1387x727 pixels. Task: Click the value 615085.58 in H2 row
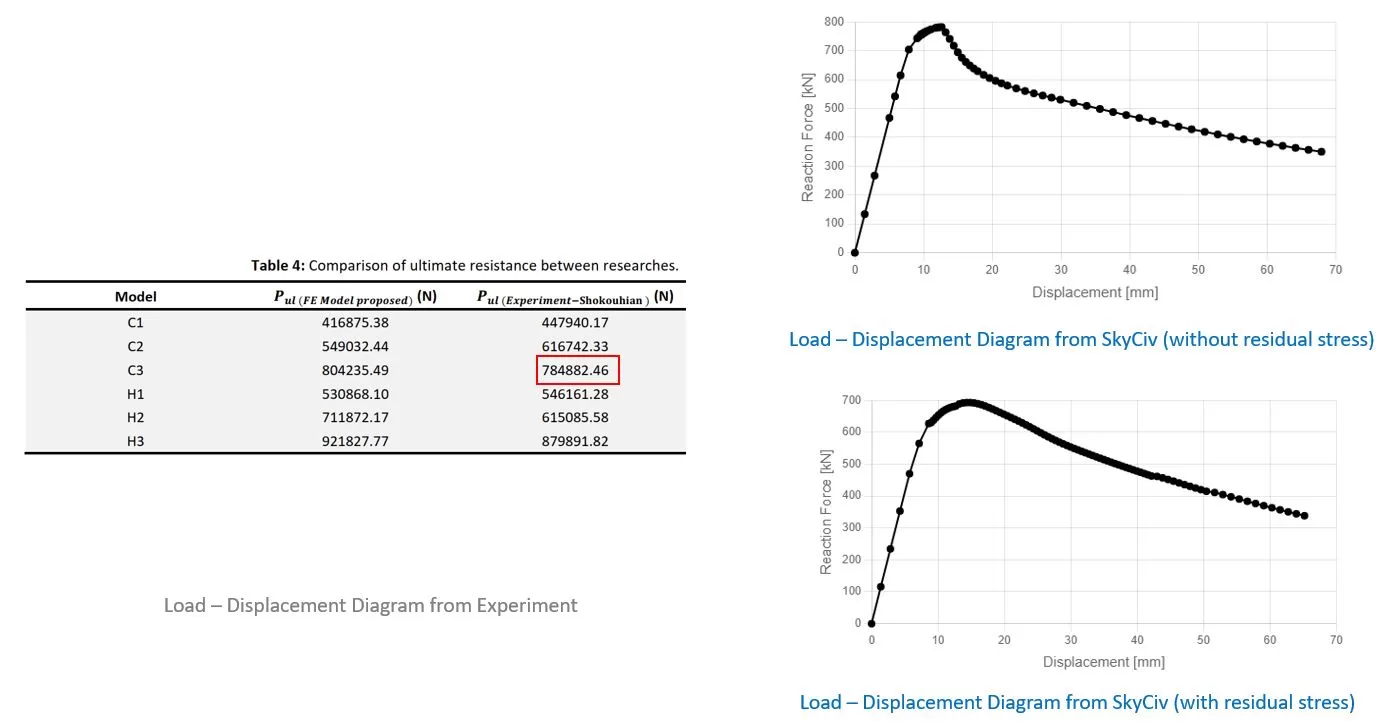click(x=574, y=417)
